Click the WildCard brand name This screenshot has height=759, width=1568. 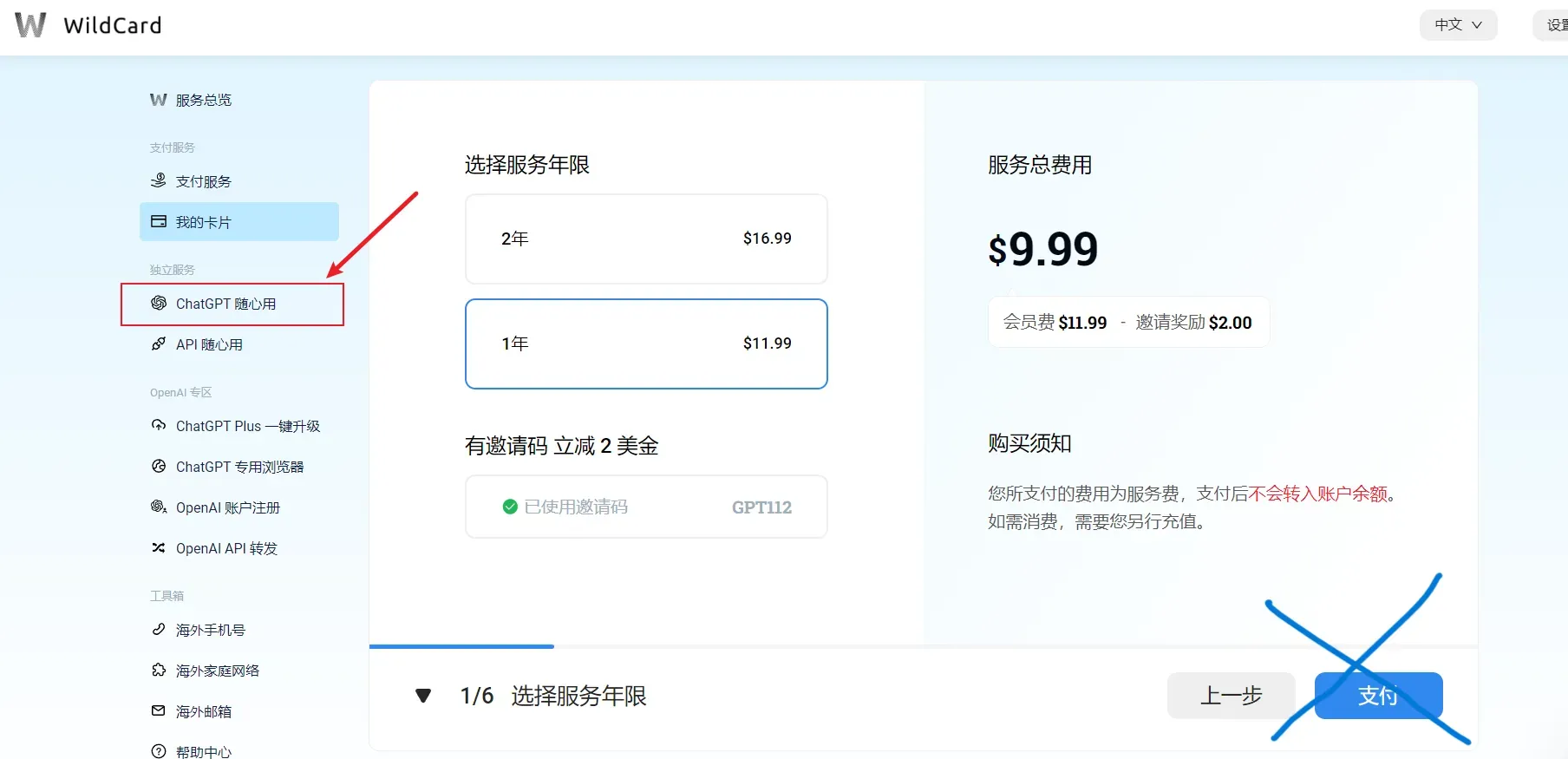pyautogui.click(x=113, y=25)
